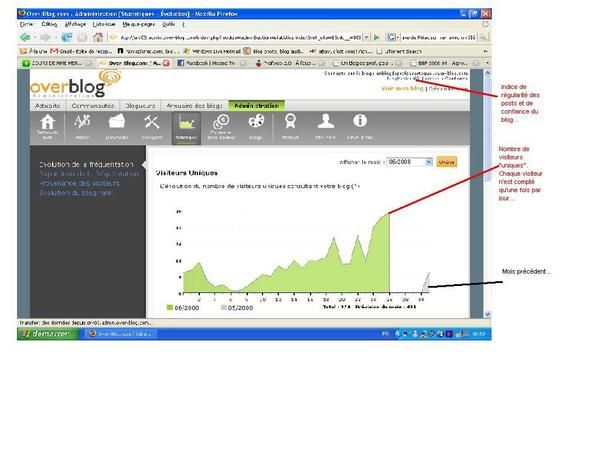Select the Annuaire des blogs tab
600x450 pixels.
click(x=194, y=106)
